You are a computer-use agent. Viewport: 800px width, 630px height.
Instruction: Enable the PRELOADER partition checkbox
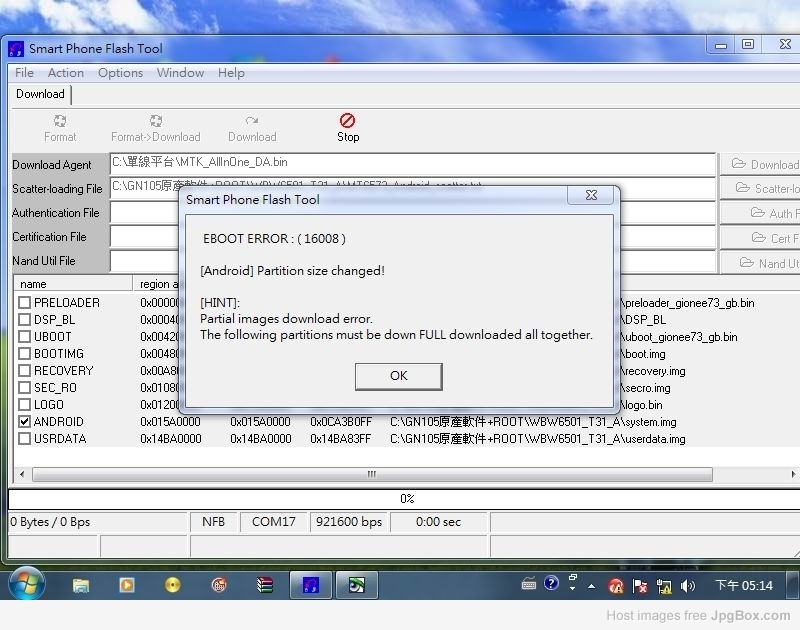[x=25, y=303]
